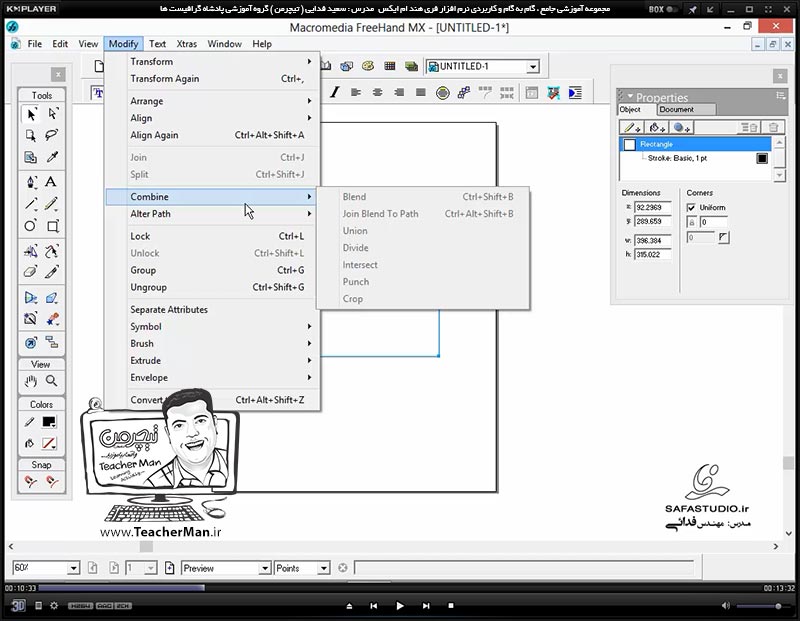Select the Subselect tool
Screen dimensions: 800x621
52,114
